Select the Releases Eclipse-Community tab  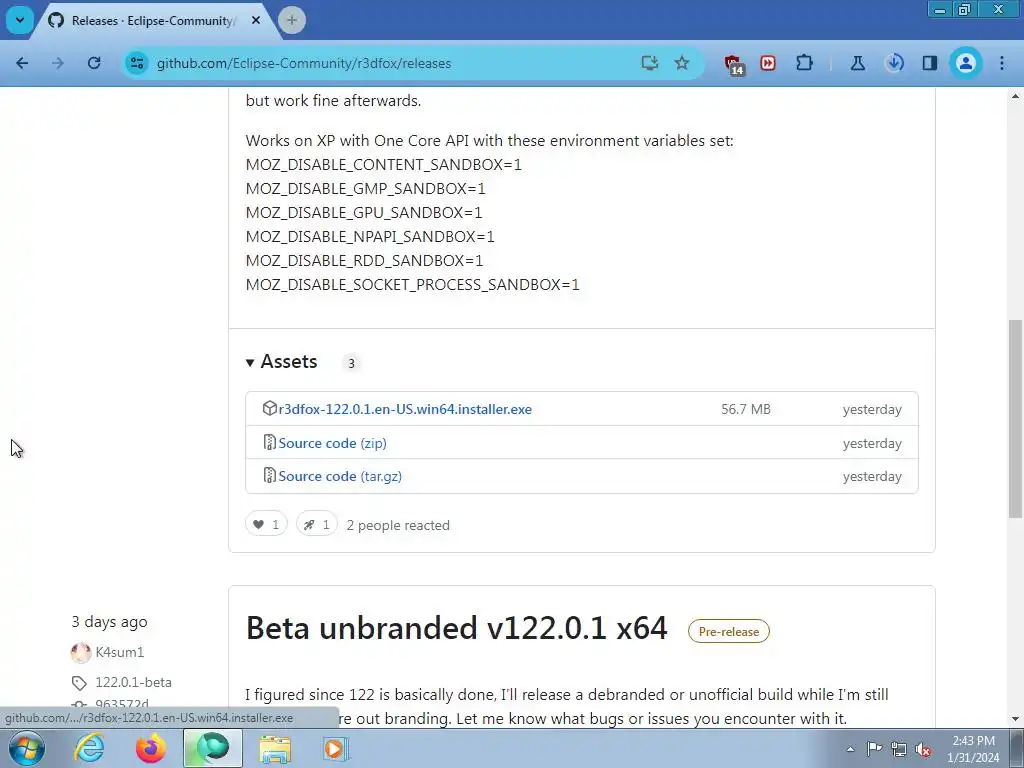coord(151,21)
